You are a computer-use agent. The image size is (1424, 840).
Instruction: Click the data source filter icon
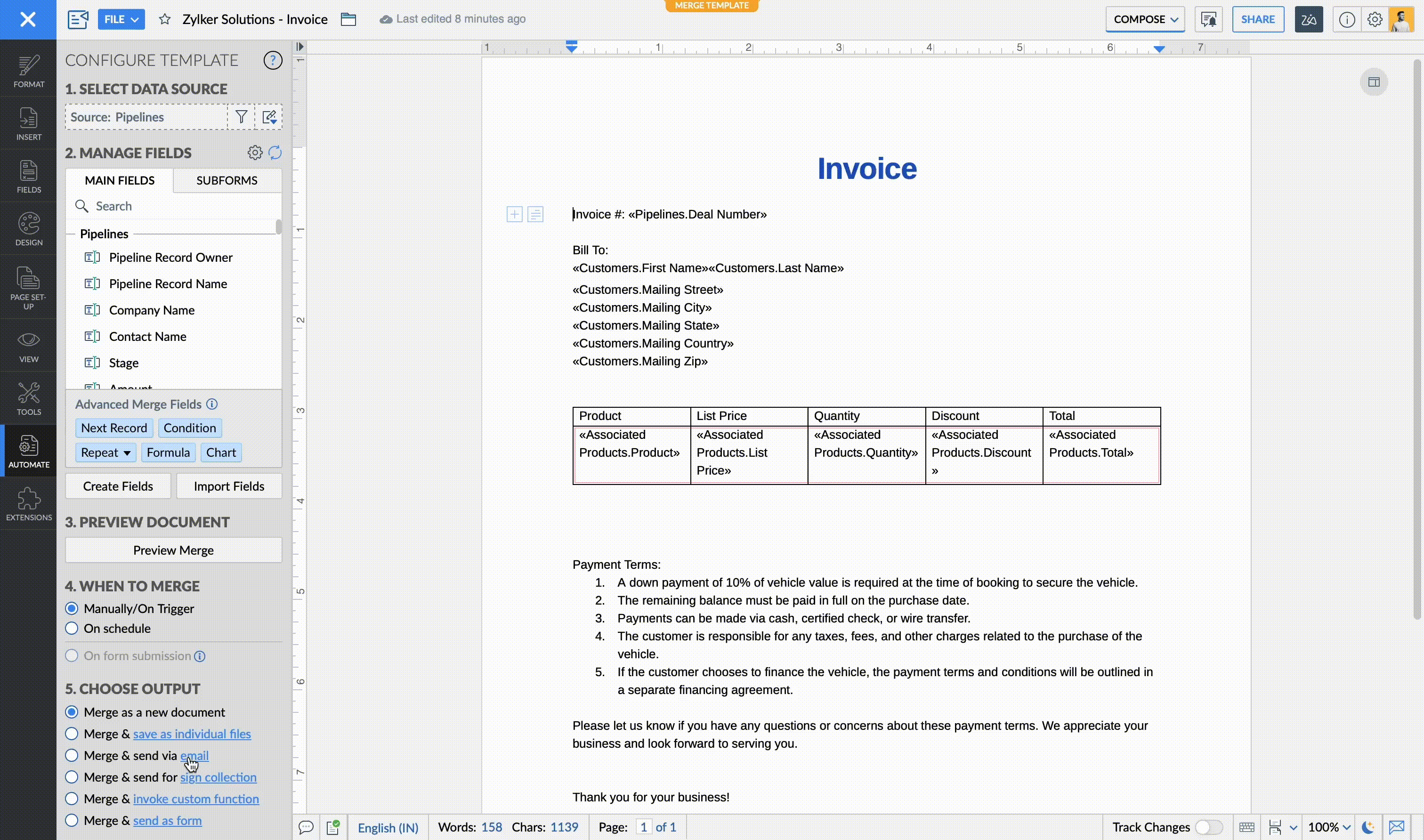click(x=241, y=117)
